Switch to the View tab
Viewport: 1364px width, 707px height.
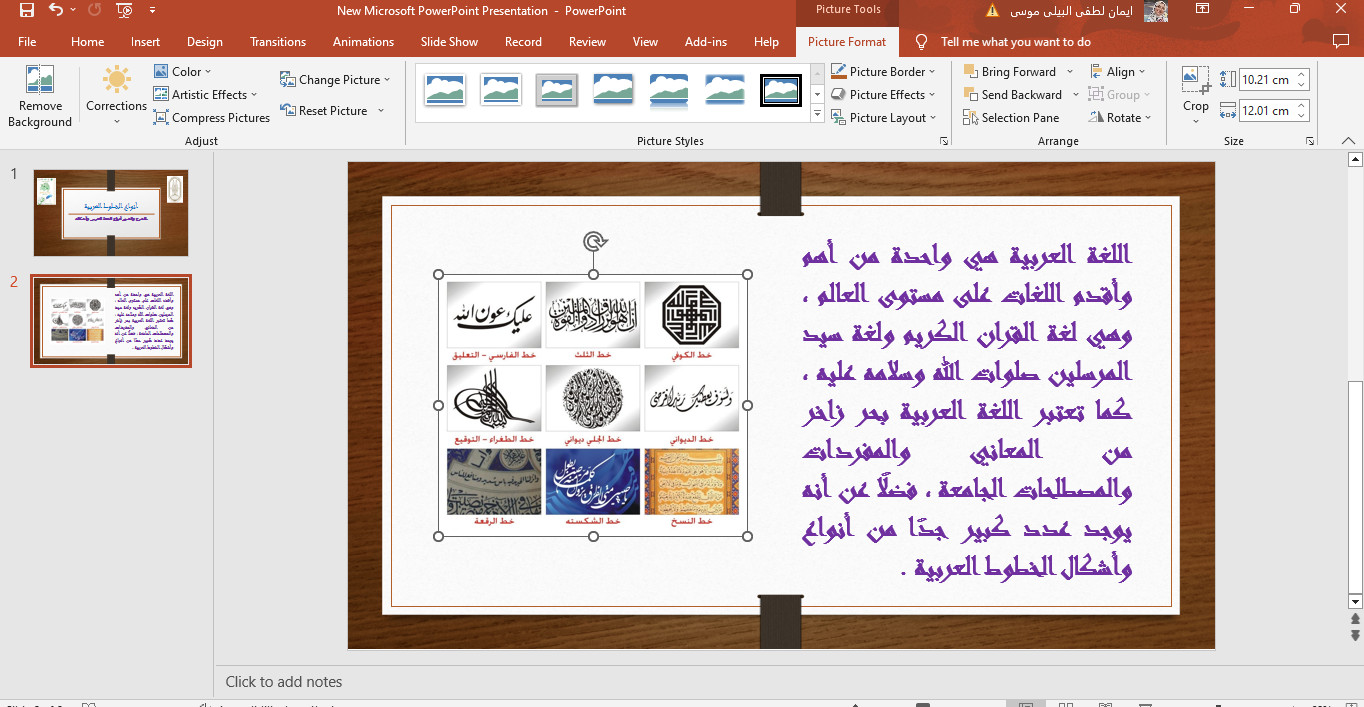point(645,42)
